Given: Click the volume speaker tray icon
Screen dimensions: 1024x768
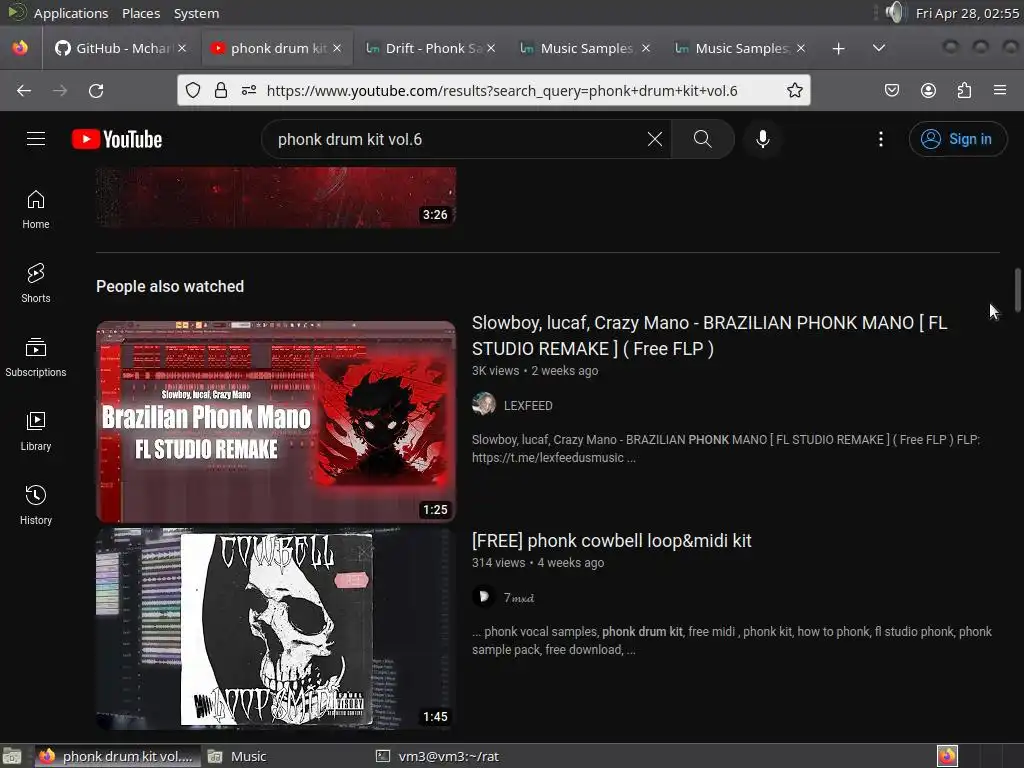Looking at the screenshot, I should point(896,12).
